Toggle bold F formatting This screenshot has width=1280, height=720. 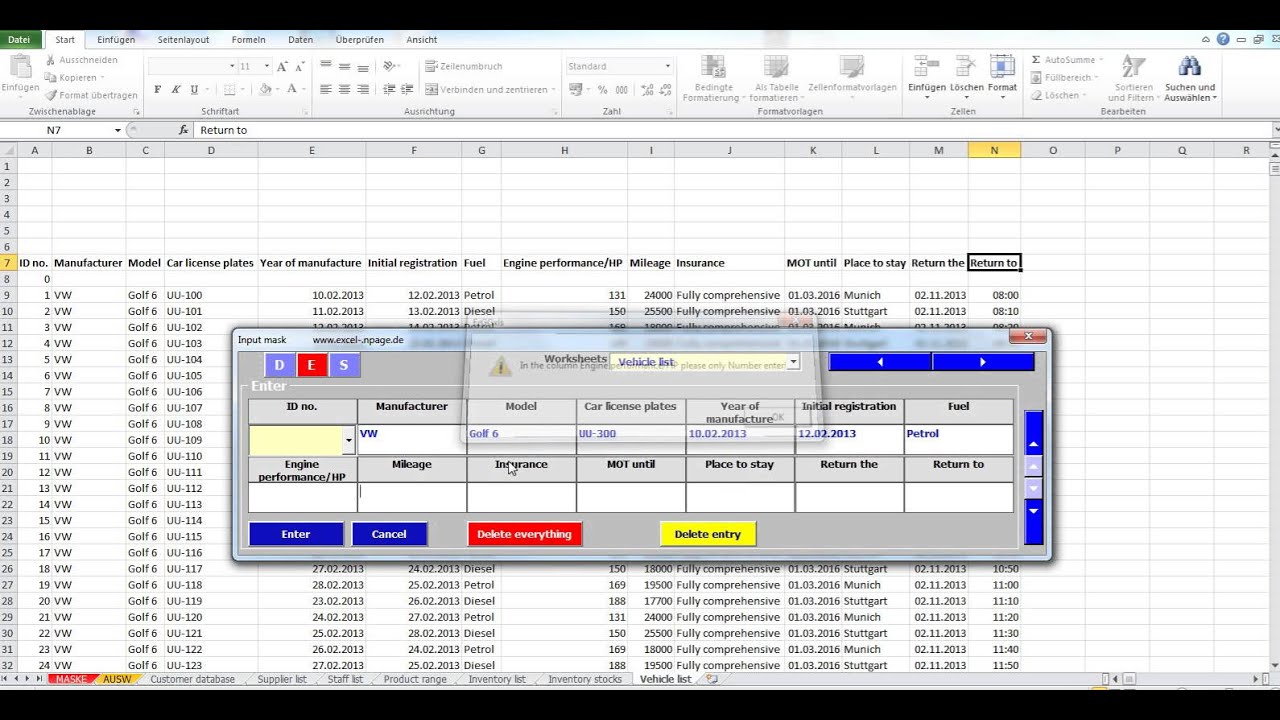[157, 89]
